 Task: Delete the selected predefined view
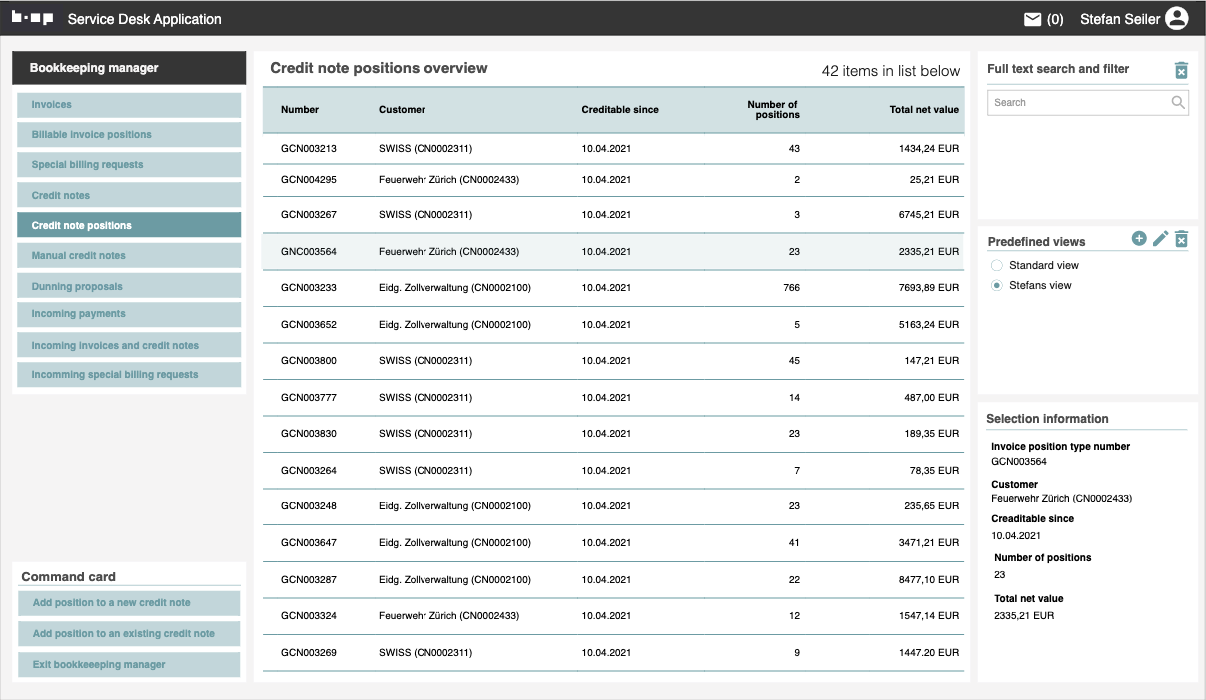1181,239
